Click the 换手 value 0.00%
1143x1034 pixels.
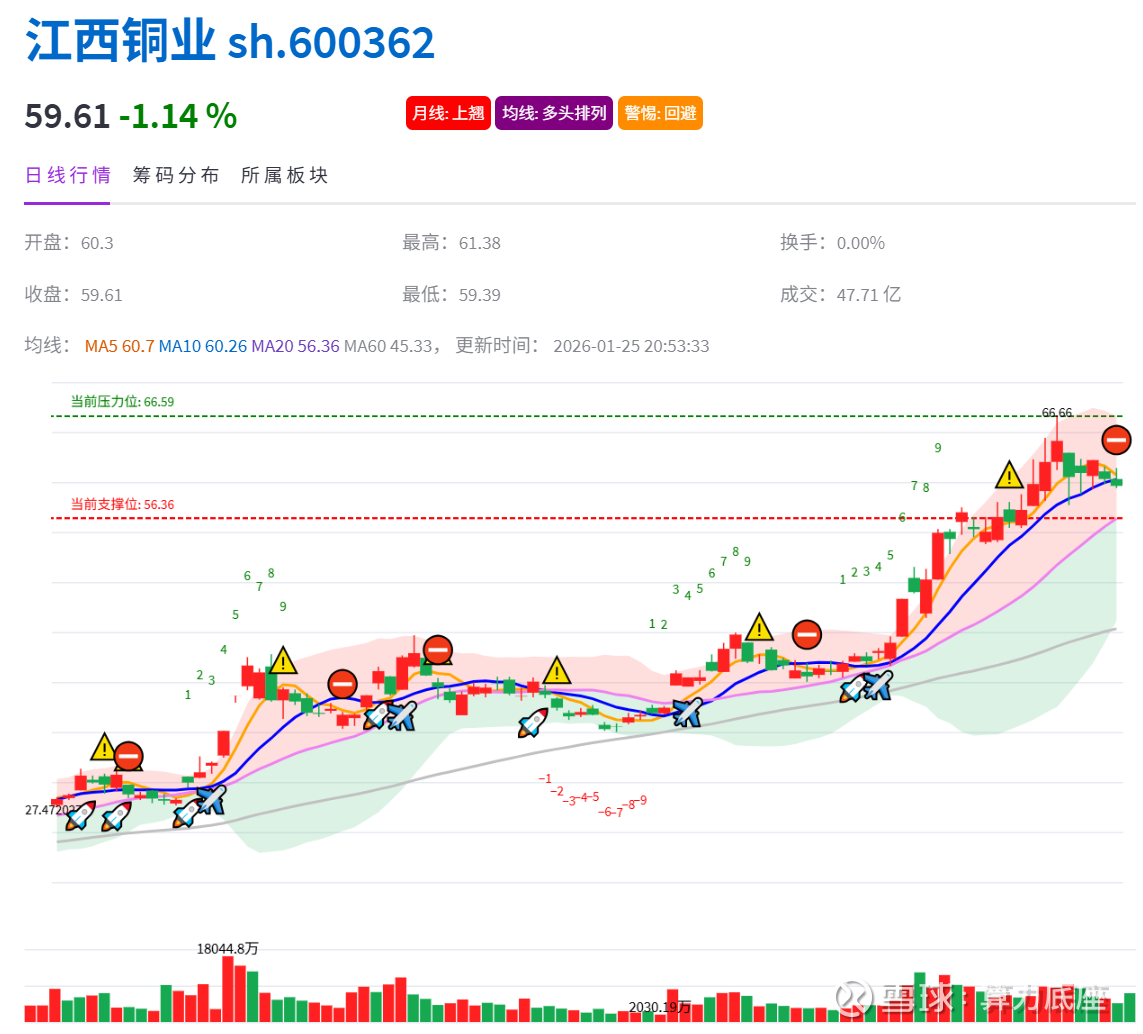(x=860, y=243)
